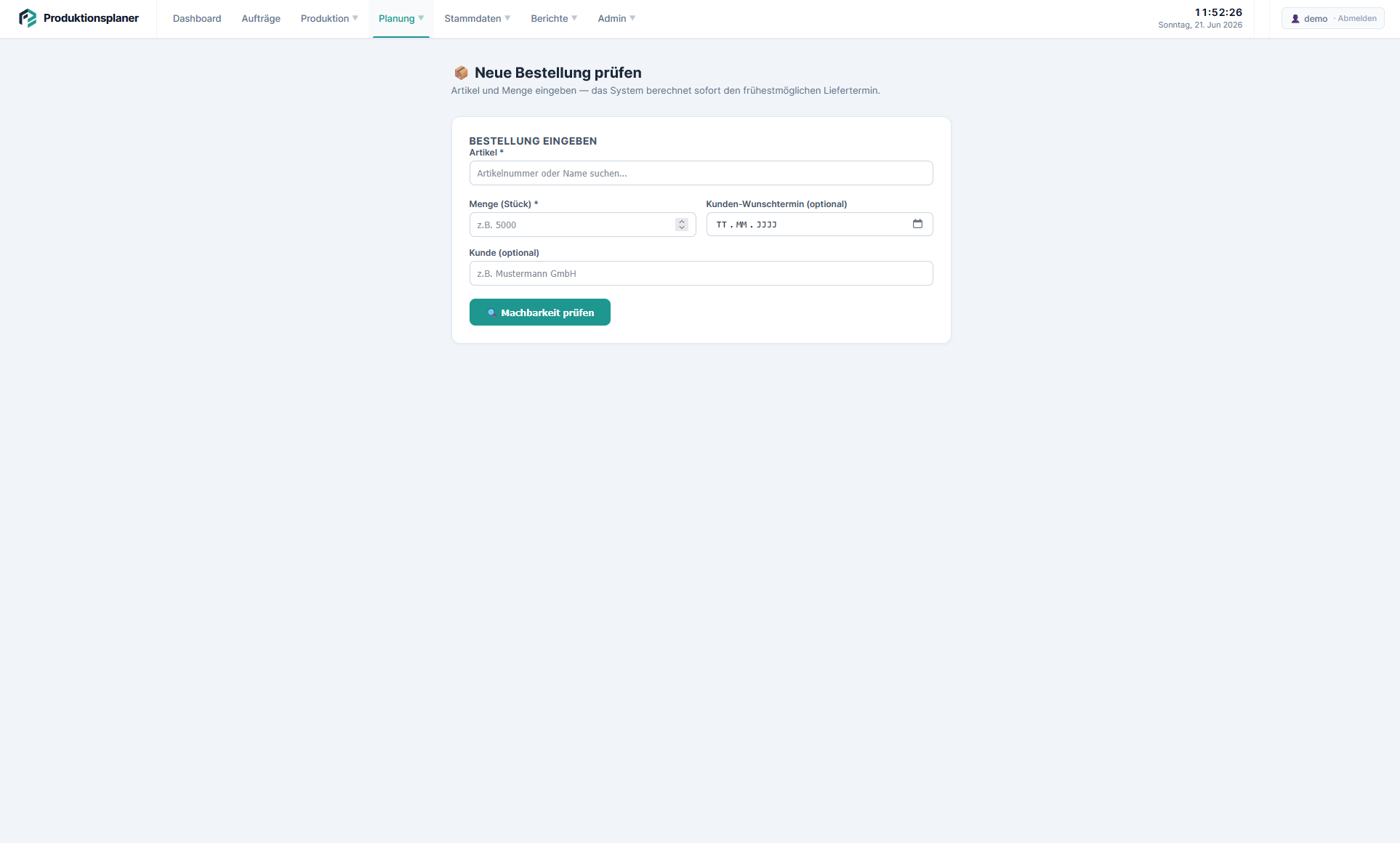
Task: Go to the Dashboard menu item
Action: pyautogui.click(x=197, y=19)
